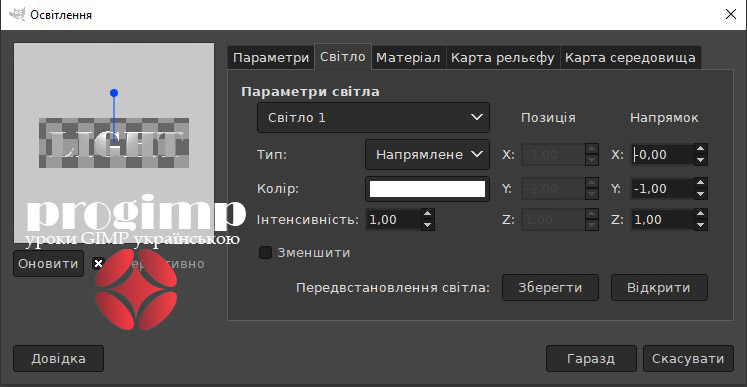Decrease Напрямок Z with the down arrow
Viewport: 747px width, 387px height.
[700, 225]
